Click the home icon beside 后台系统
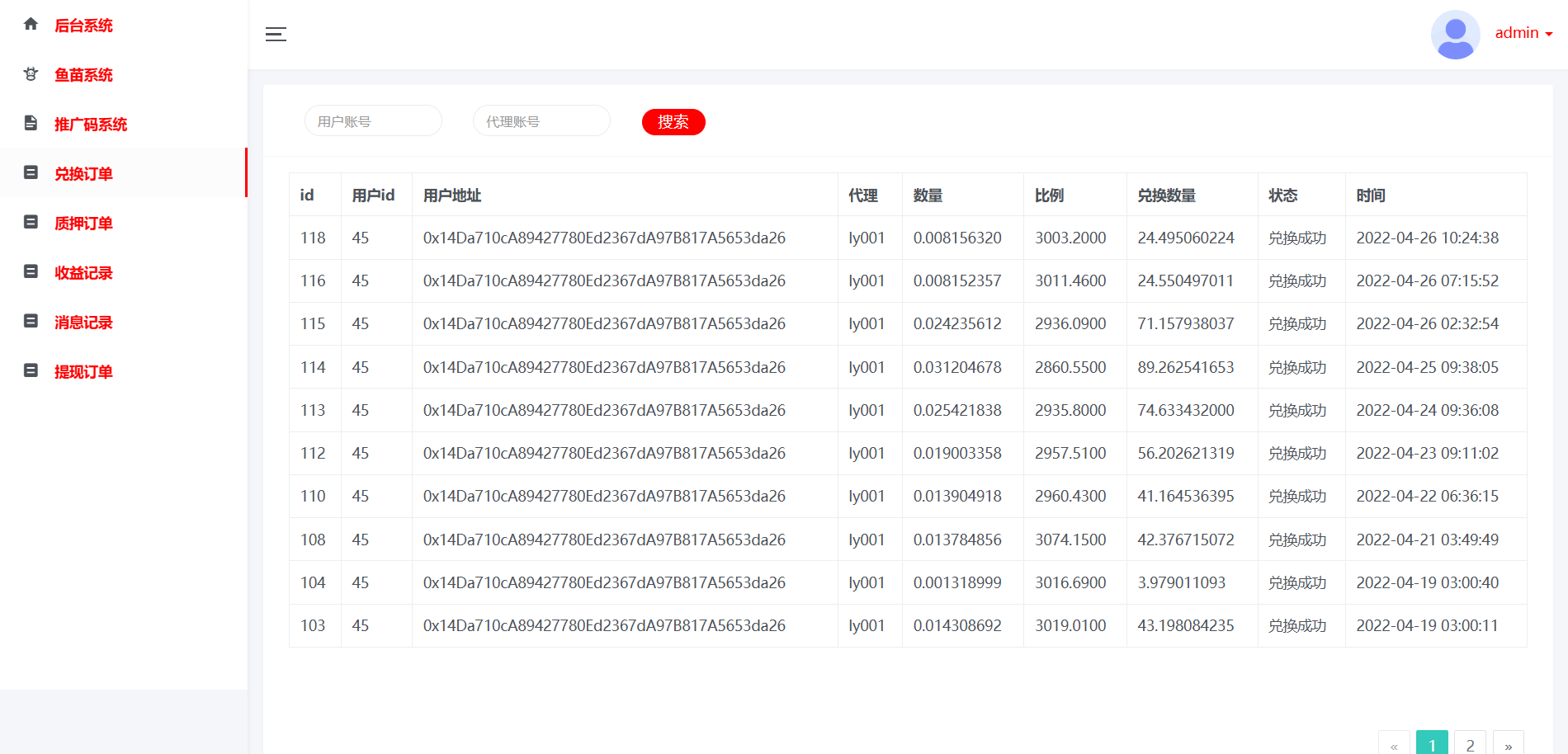 pos(31,25)
